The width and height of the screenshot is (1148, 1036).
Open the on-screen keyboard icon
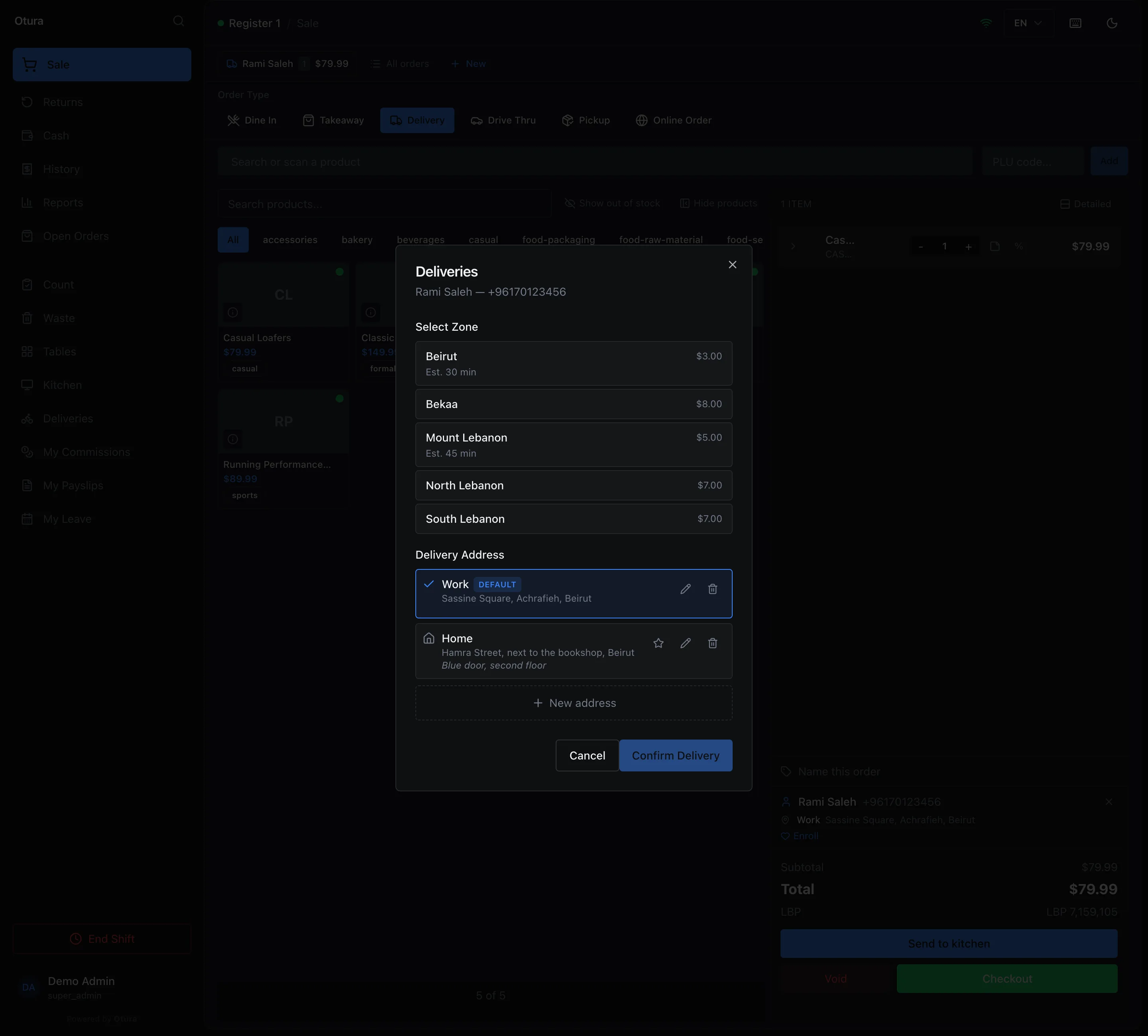tap(1075, 24)
